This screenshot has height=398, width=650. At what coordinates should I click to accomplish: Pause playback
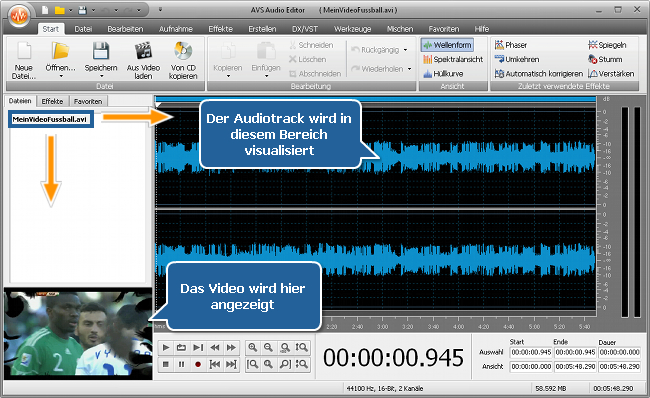click(181, 364)
